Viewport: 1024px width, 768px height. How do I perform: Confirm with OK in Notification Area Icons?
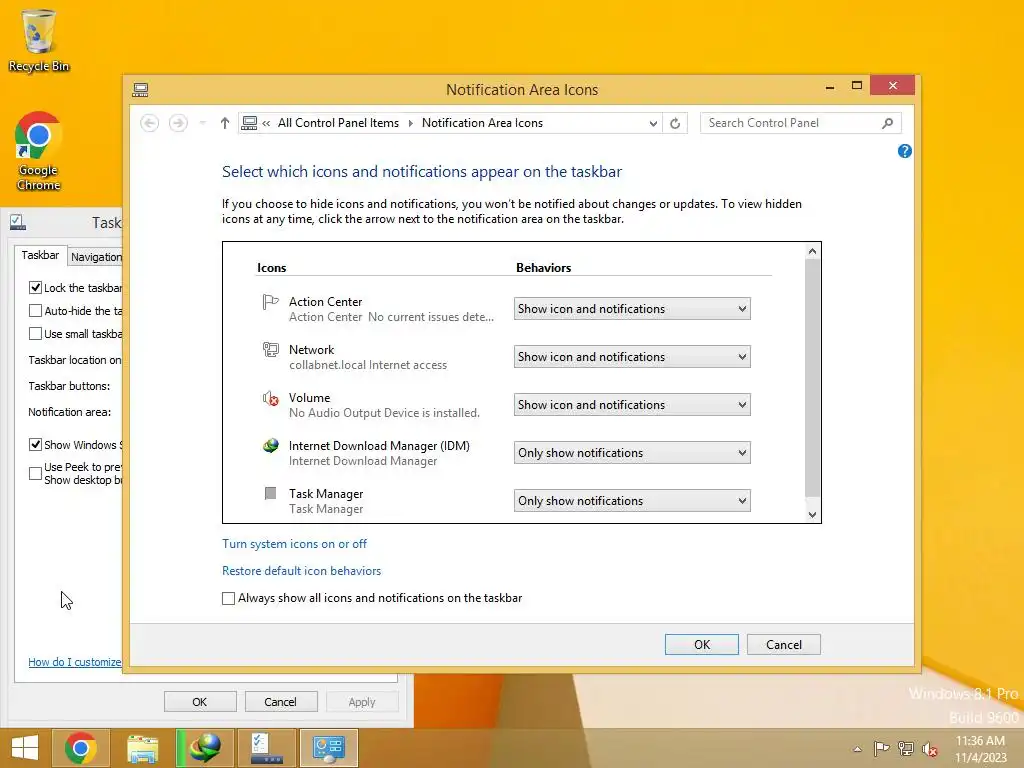[x=702, y=645]
